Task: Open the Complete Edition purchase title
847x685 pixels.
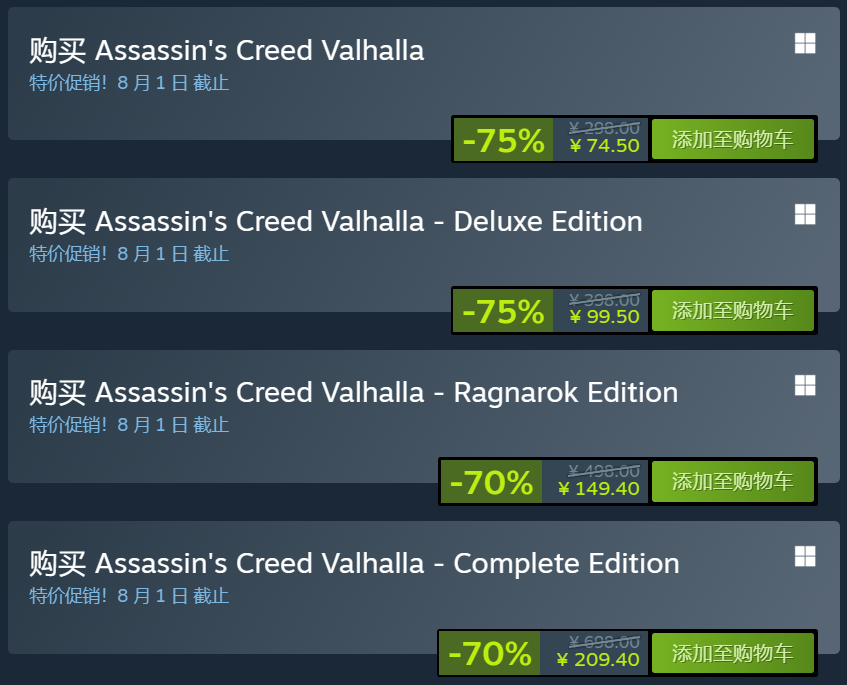Action: click(354, 563)
